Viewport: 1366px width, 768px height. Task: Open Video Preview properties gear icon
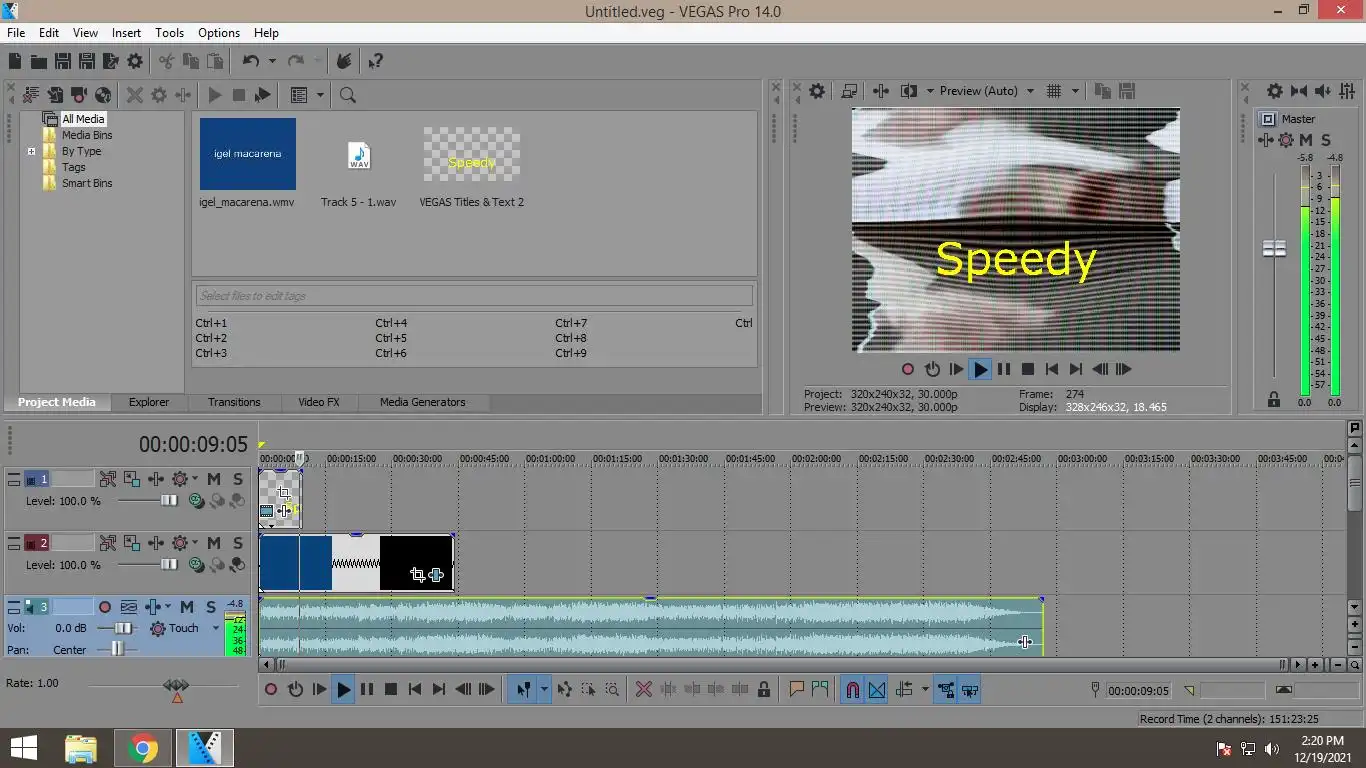pos(817,91)
